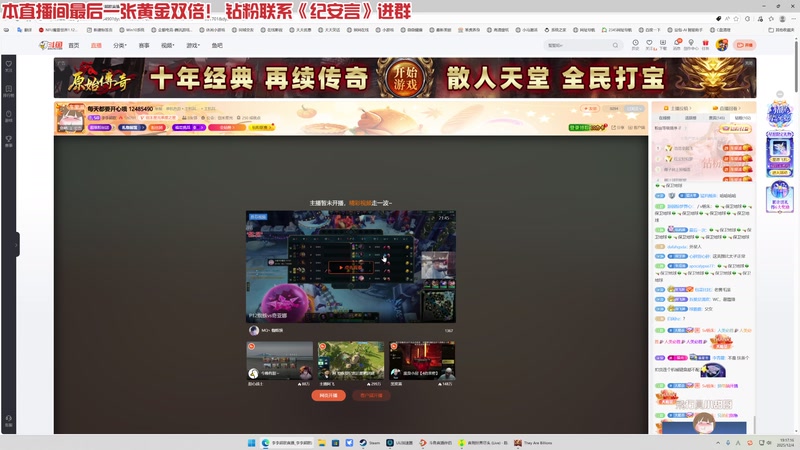Open the Windows Start button

tap(252, 443)
